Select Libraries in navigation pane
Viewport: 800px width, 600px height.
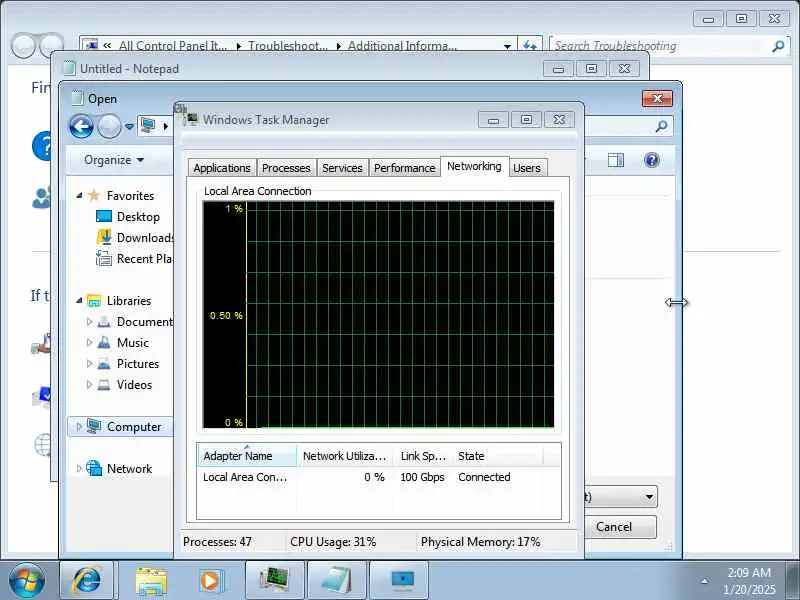[x=129, y=301]
